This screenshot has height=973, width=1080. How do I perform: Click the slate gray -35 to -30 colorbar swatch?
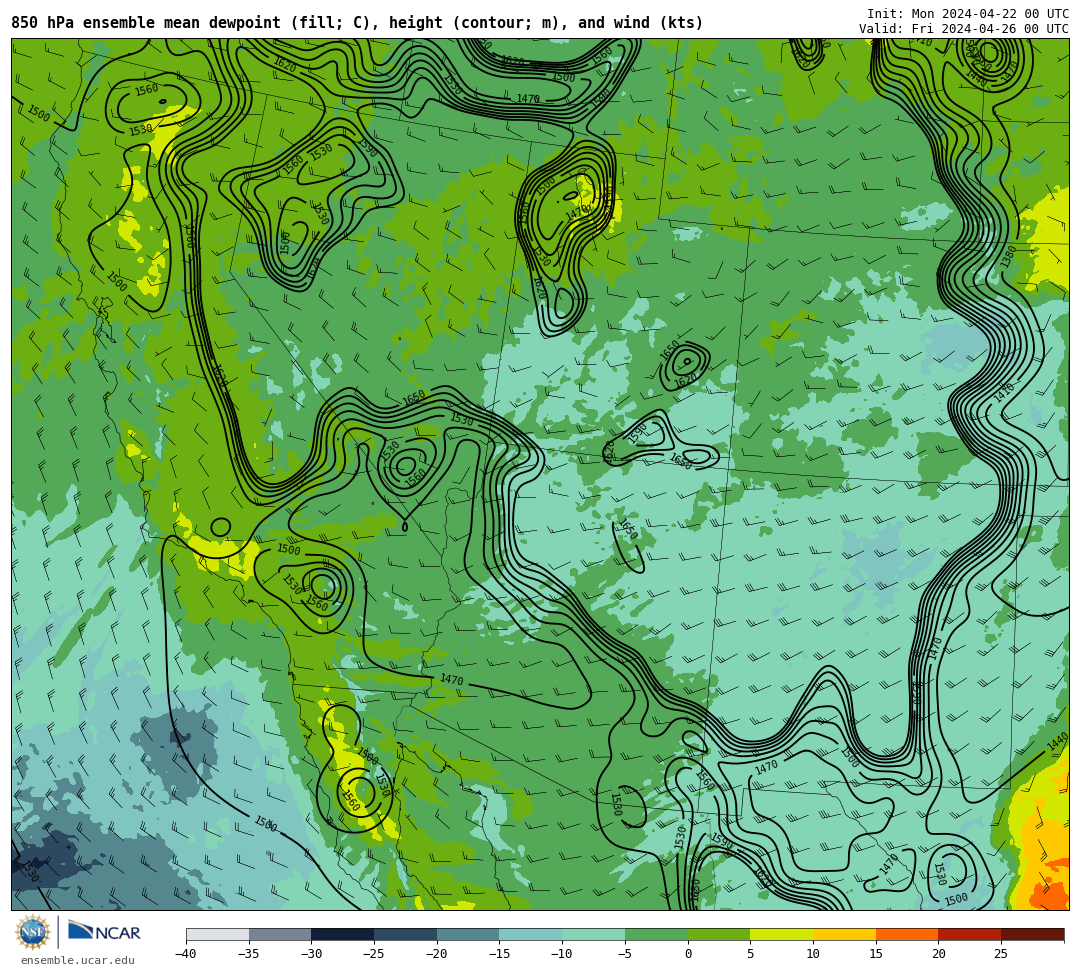point(280,934)
